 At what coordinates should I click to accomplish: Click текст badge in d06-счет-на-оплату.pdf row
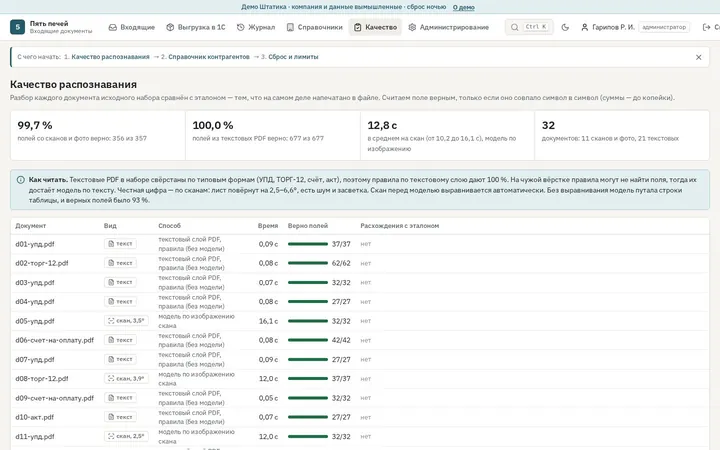coord(120,340)
